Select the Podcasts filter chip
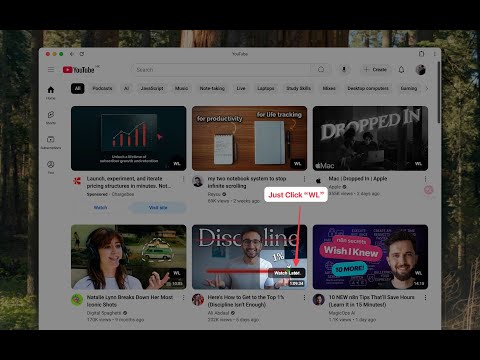This screenshot has height=360, width=480. 102,88
